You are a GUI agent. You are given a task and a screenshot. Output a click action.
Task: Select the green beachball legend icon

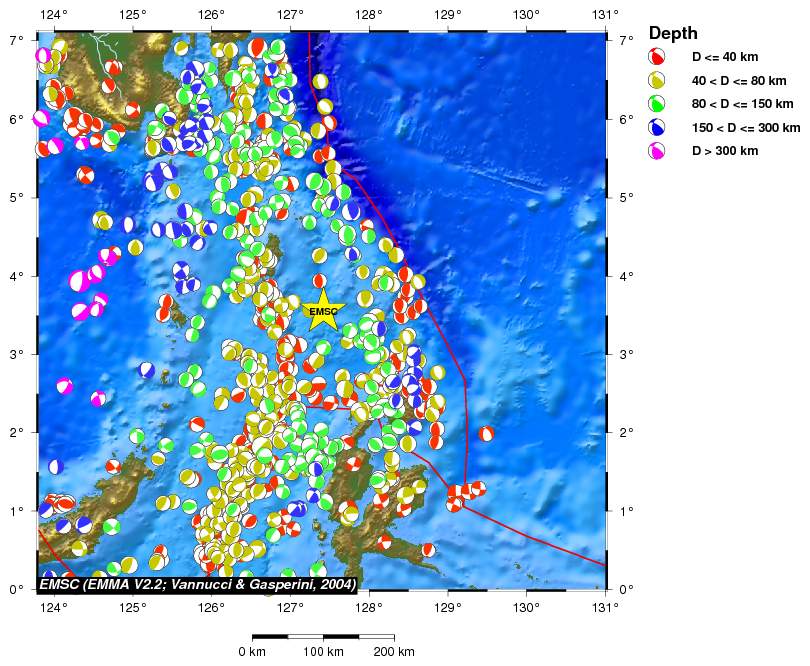point(658,104)
